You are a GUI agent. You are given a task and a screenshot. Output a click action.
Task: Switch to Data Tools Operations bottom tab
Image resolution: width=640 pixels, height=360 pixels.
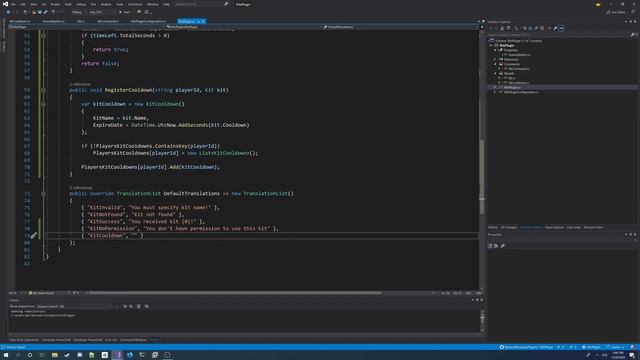[x=24, y=340]
